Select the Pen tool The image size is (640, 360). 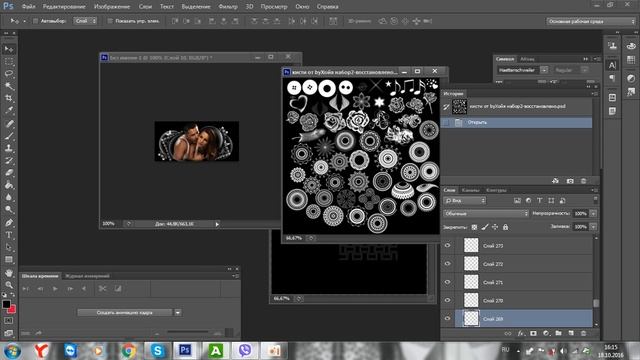click(9, 223)
